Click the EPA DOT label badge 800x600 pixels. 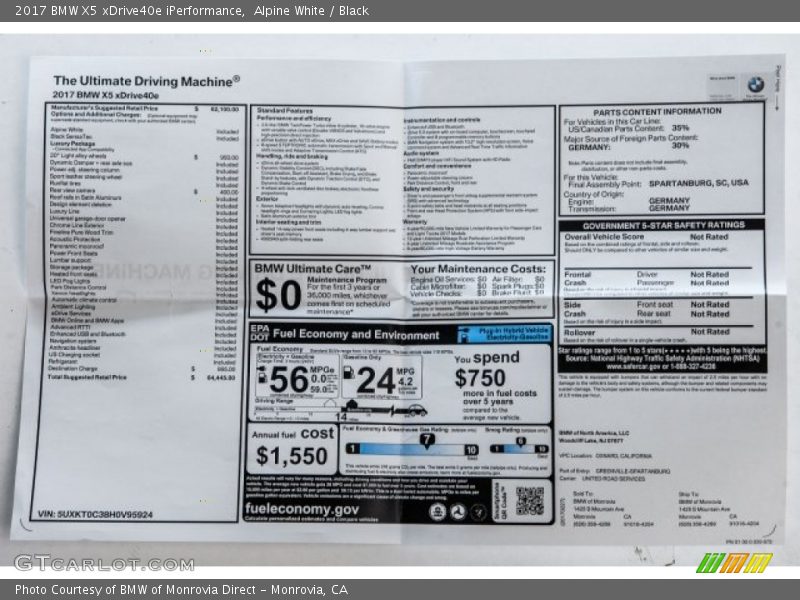pos(260,333)
